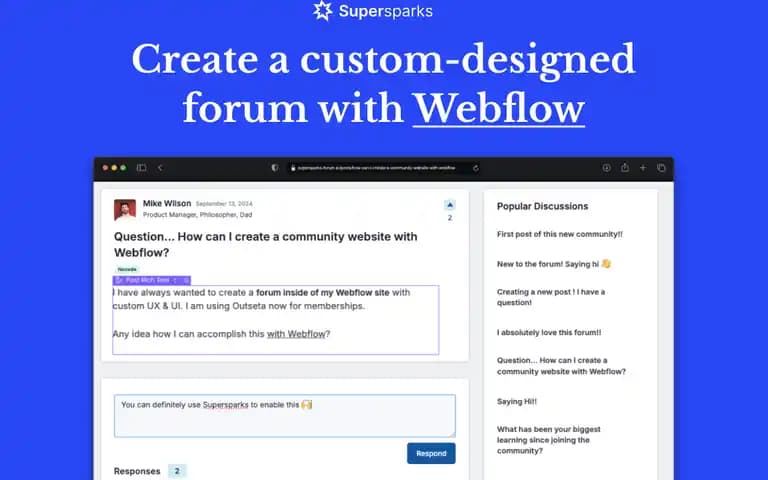
Task: Open 'What has been your biggest learning' discussion
Action: pyautogui.click(x=549, y=440)
